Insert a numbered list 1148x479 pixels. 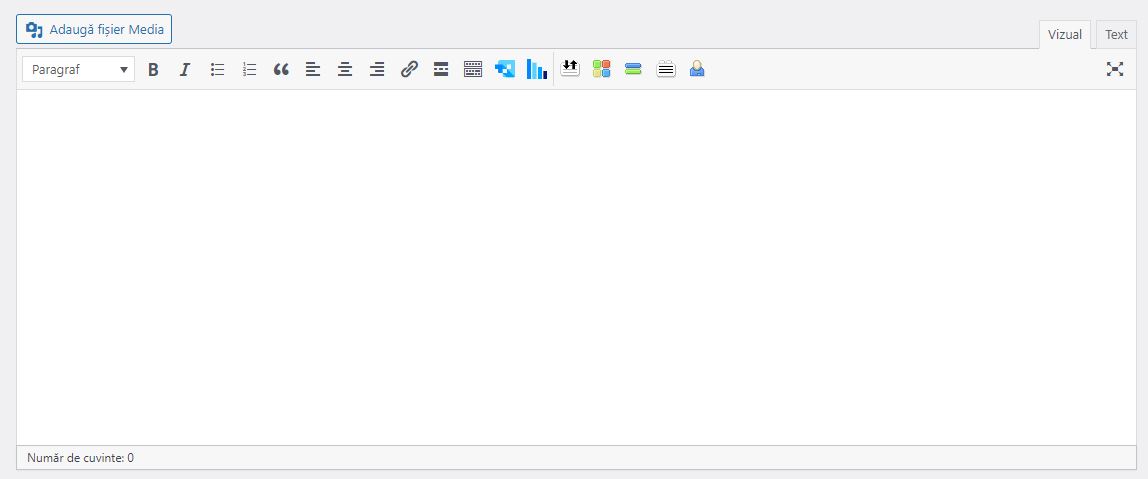point(250,70)
